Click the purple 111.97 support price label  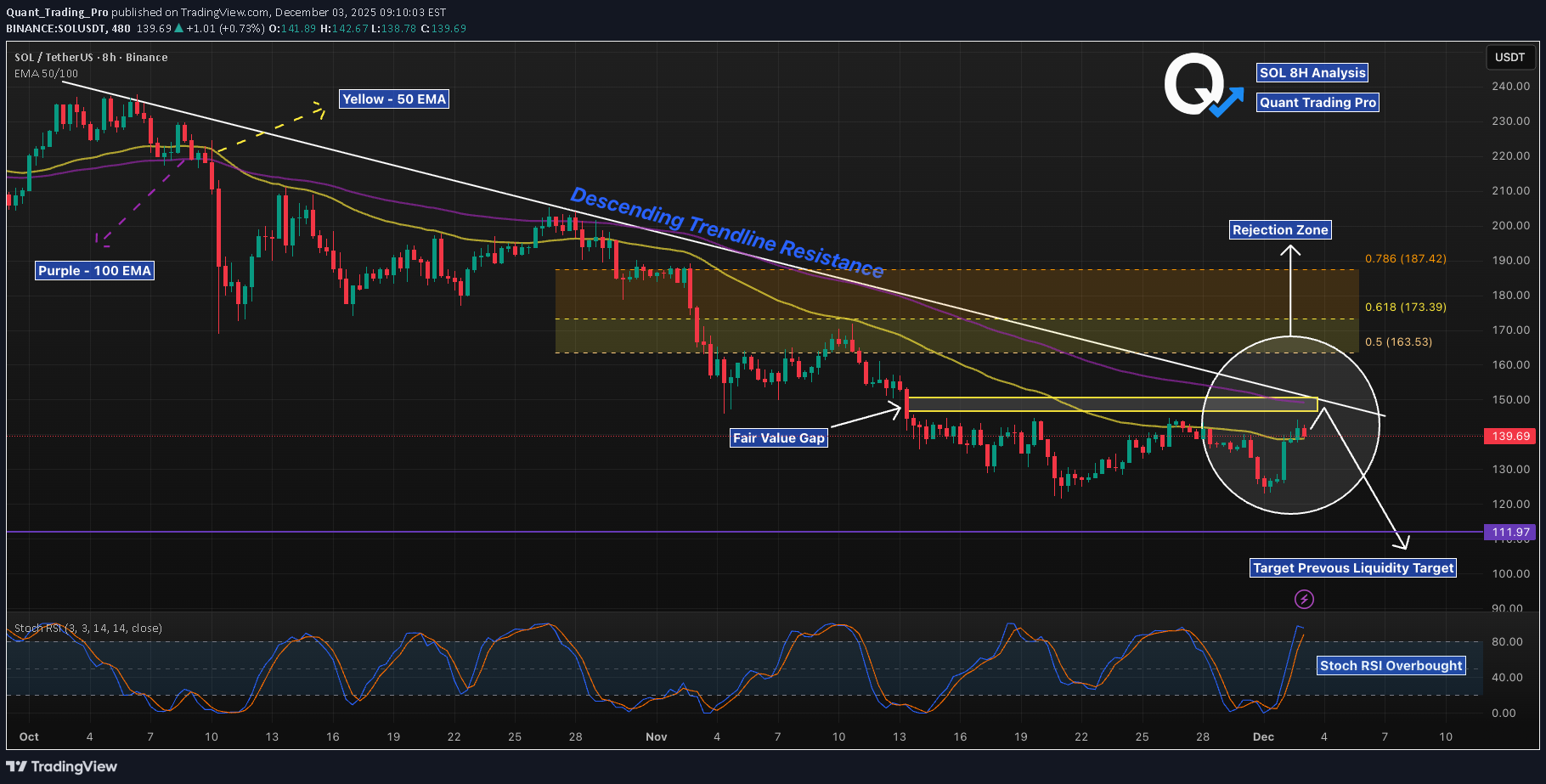point(1509,532)
